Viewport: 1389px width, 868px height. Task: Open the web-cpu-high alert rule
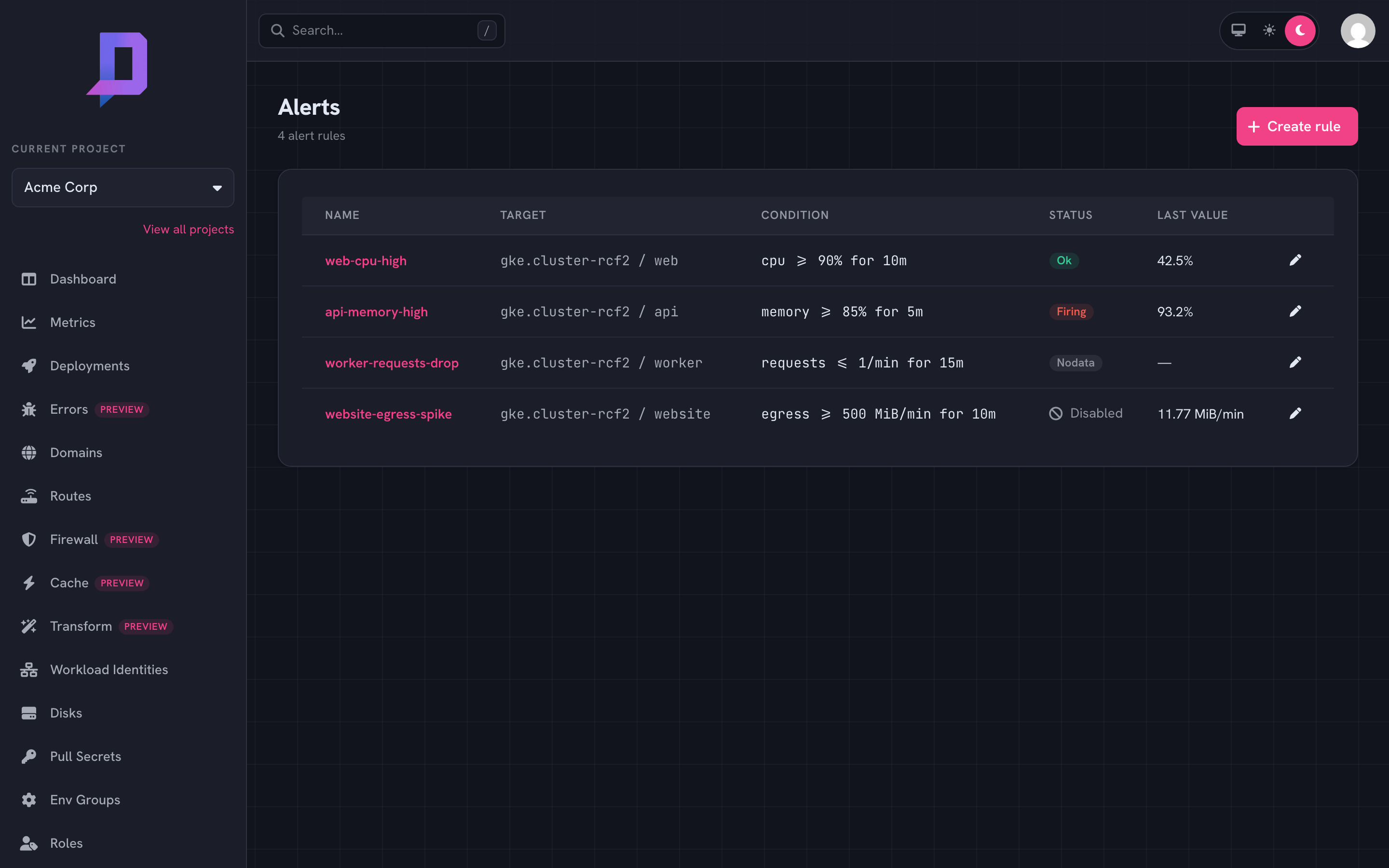pyautogui.click(x=366, y=260)
